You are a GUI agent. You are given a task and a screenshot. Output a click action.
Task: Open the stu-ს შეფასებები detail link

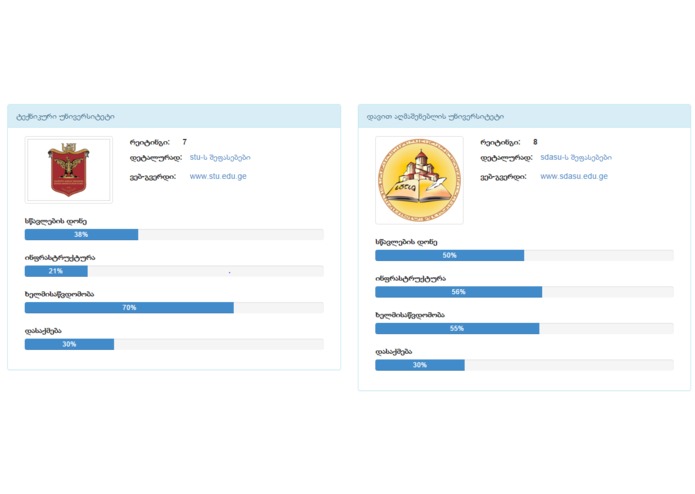click(x=220, y=157)
